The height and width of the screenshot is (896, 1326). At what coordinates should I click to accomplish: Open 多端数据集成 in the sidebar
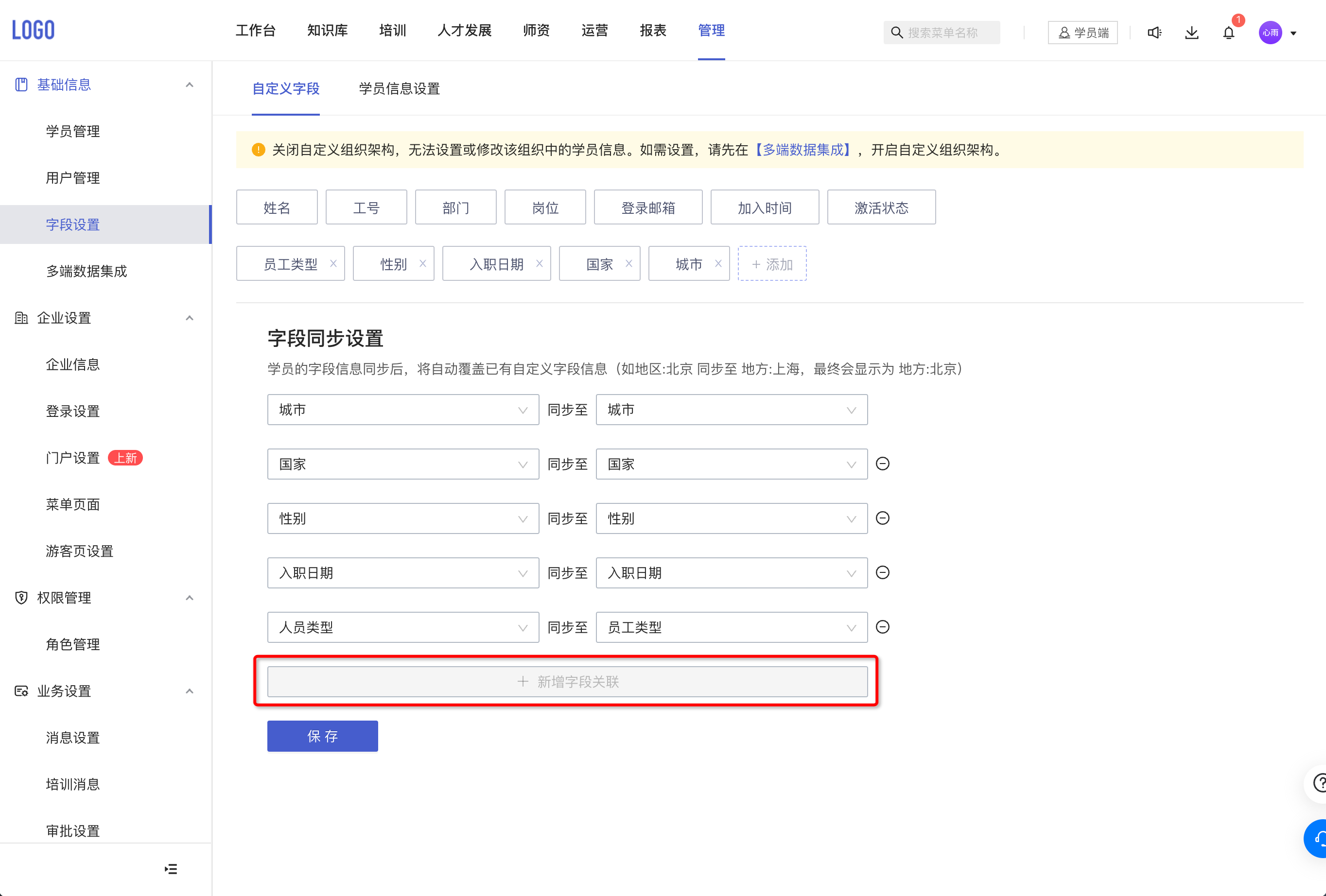pyautogui.click(x=87, y=272)
